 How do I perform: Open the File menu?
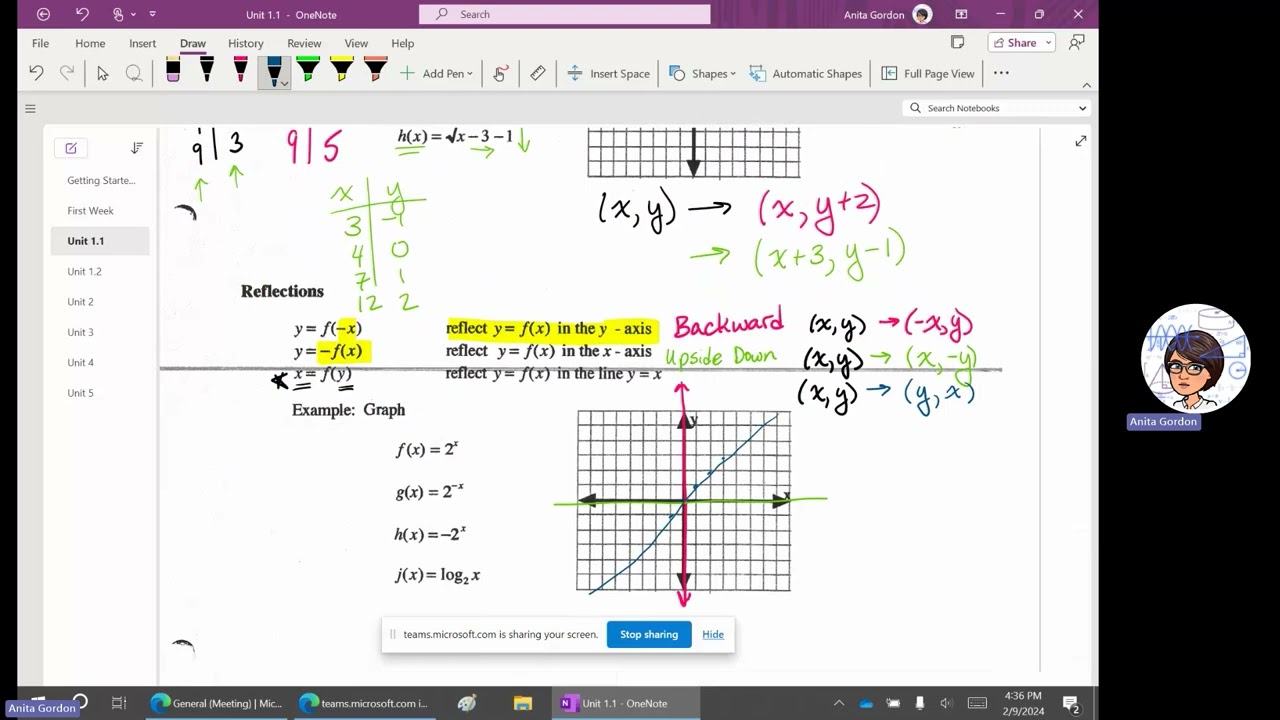coord(40,43)
